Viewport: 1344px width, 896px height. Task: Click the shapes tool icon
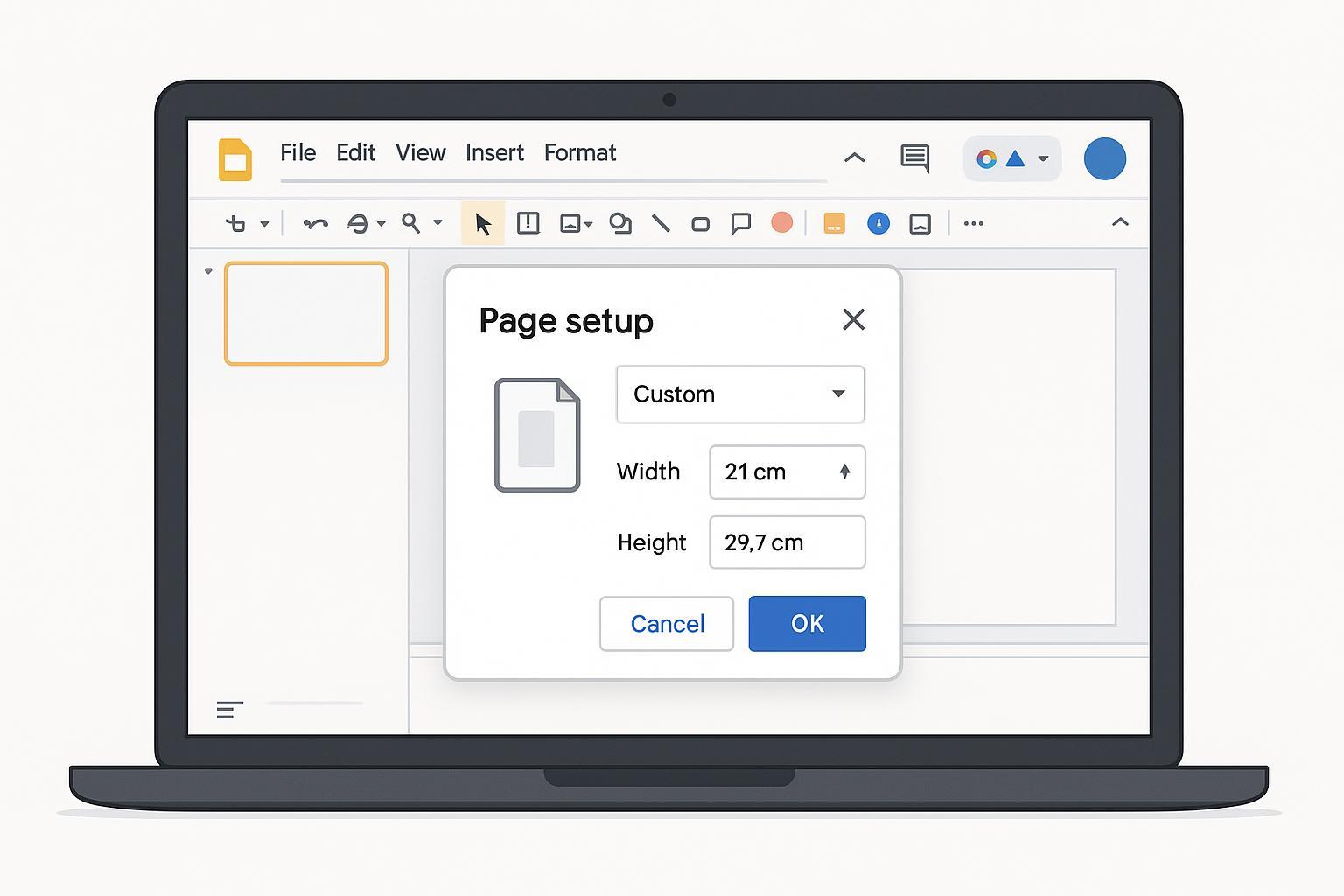[x=620, y=224]
